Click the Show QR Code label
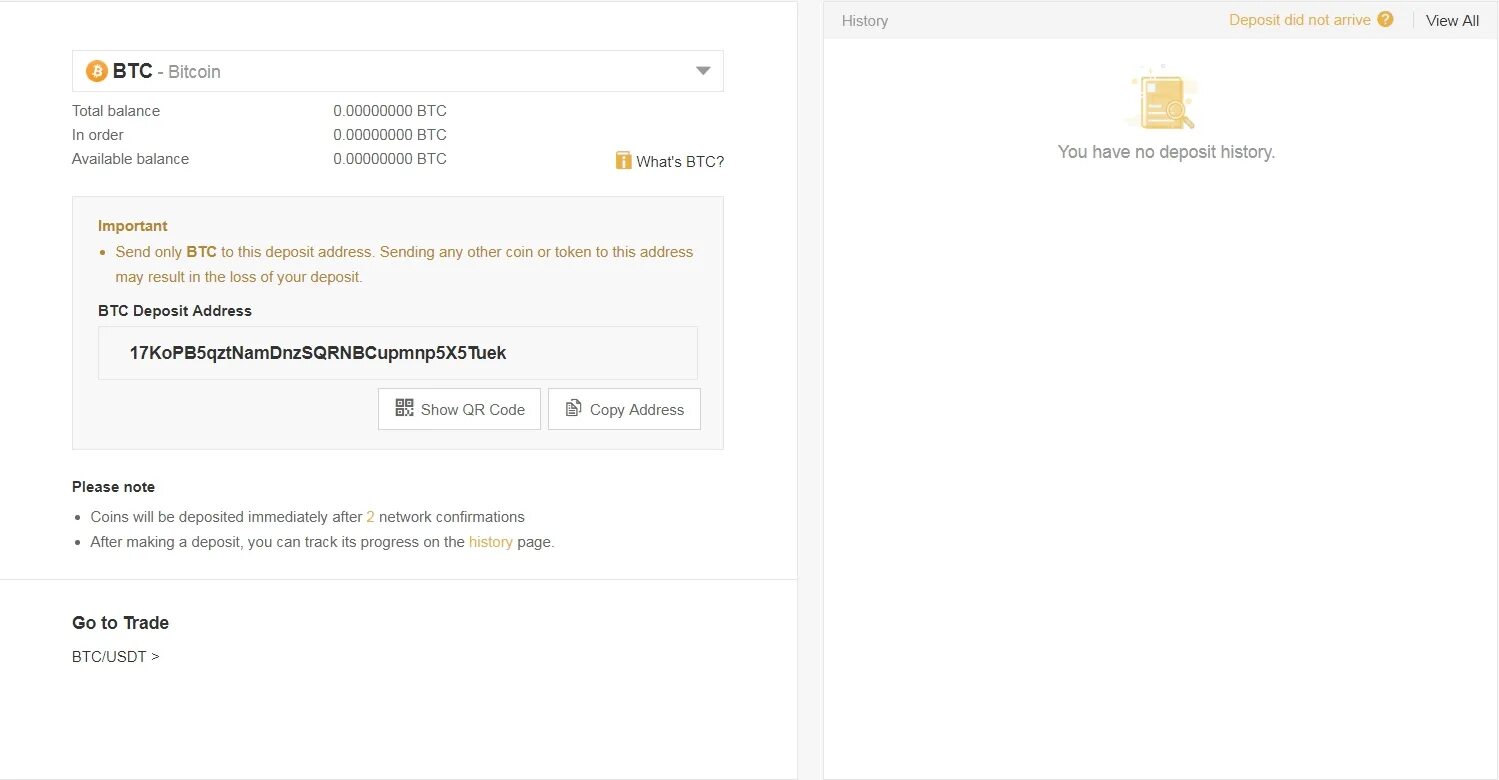This screenshot has height=780, width=1499. click(473, 410)
